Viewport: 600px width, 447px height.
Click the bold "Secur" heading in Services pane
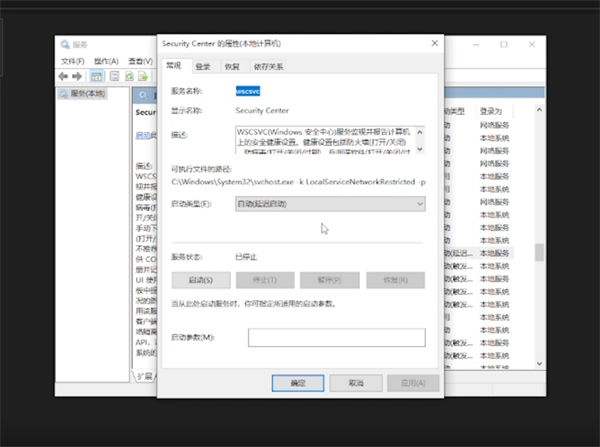tap(146, 113)
